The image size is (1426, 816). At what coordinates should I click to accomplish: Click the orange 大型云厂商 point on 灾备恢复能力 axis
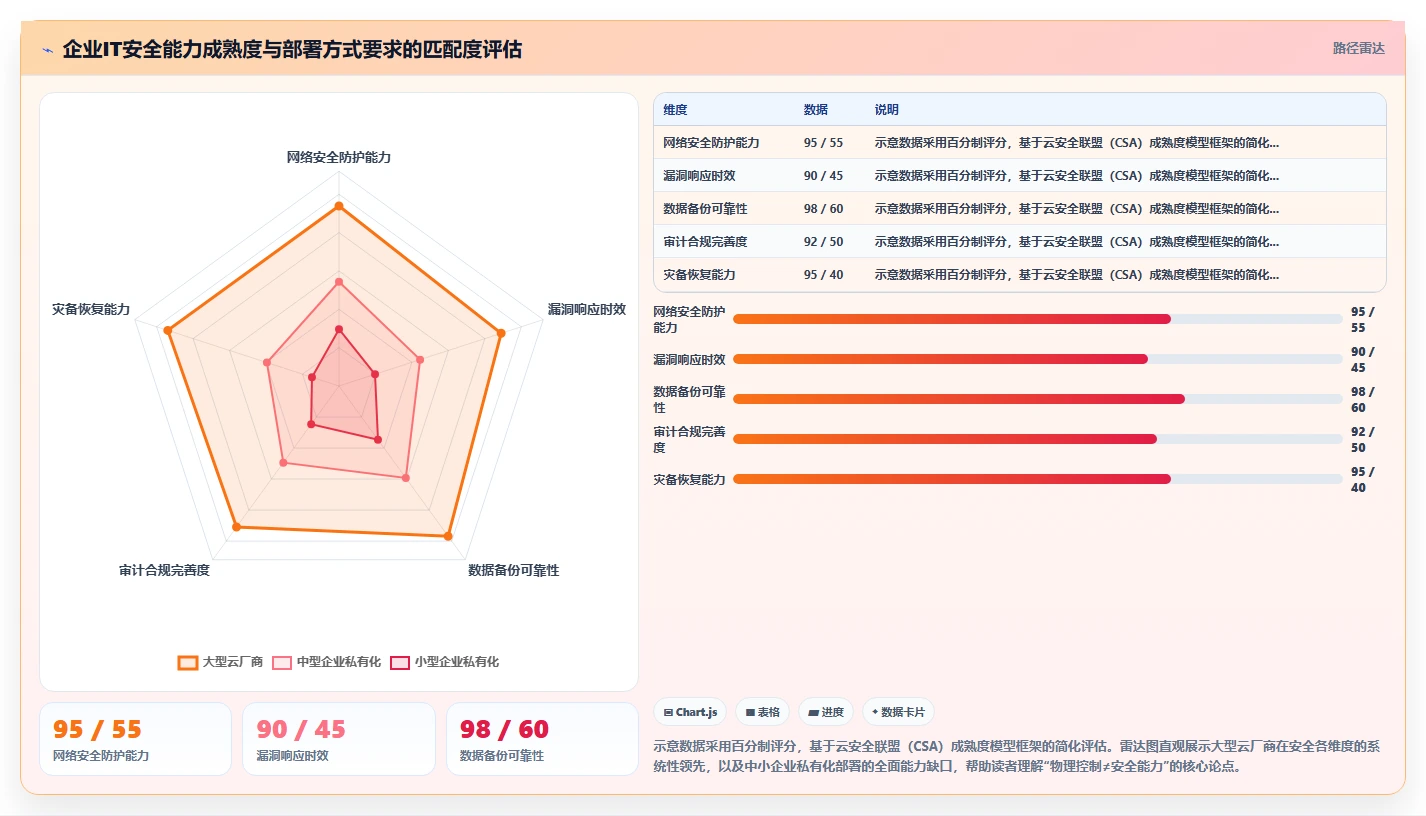coord(168,330)
